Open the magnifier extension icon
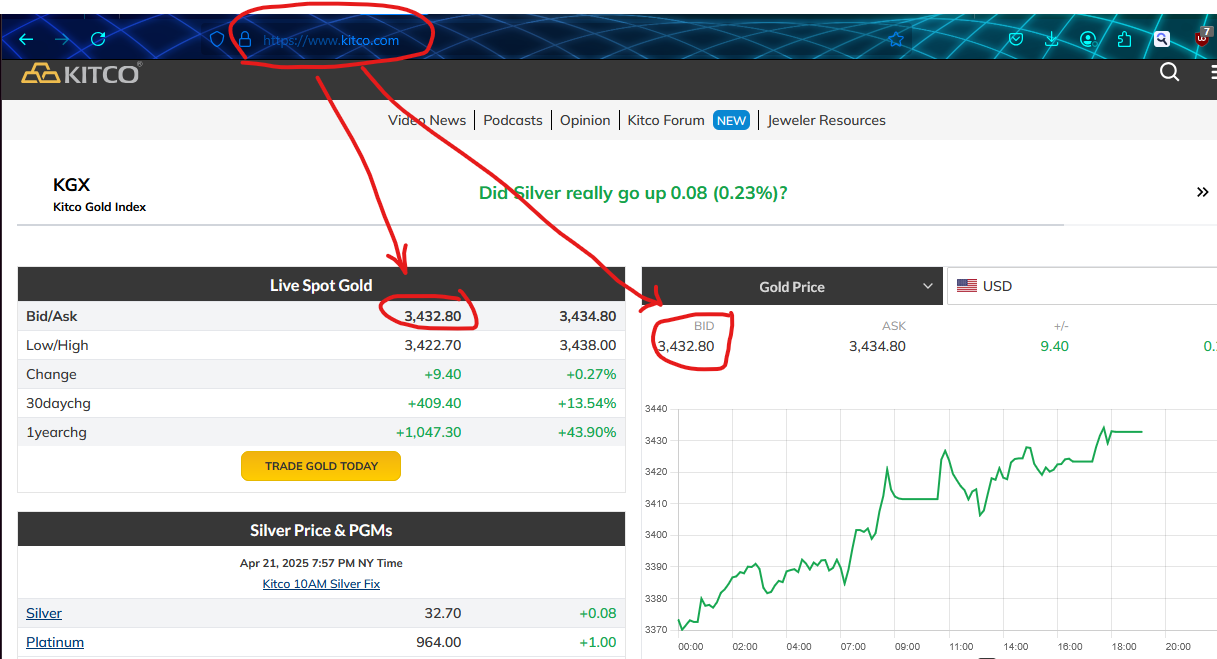The height and width of the screenshot is (659, 1217). 1162,39
